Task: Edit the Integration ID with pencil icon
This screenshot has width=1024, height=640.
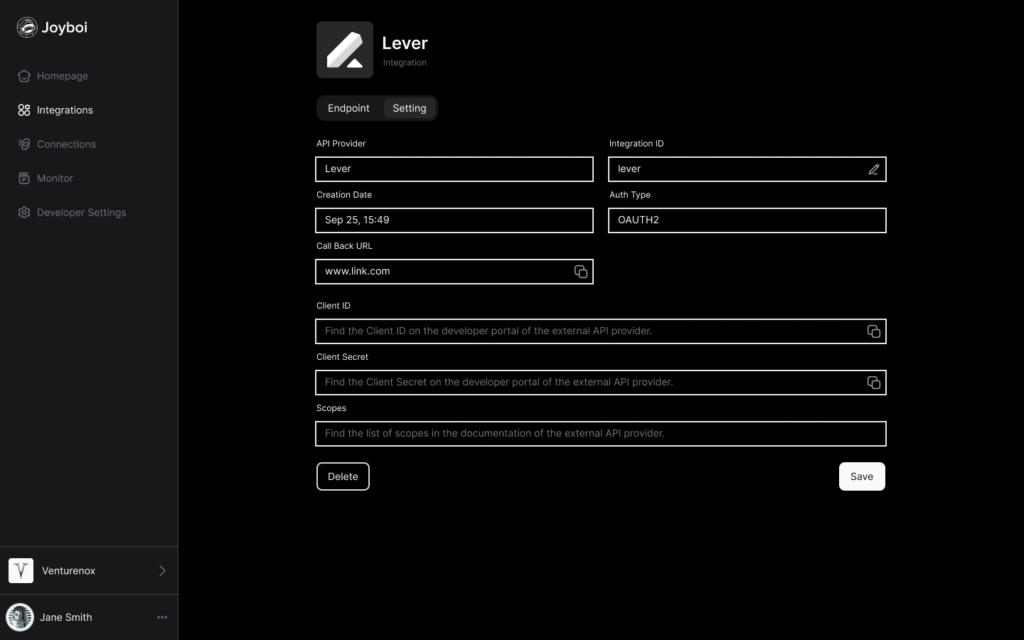Action: 873,169
